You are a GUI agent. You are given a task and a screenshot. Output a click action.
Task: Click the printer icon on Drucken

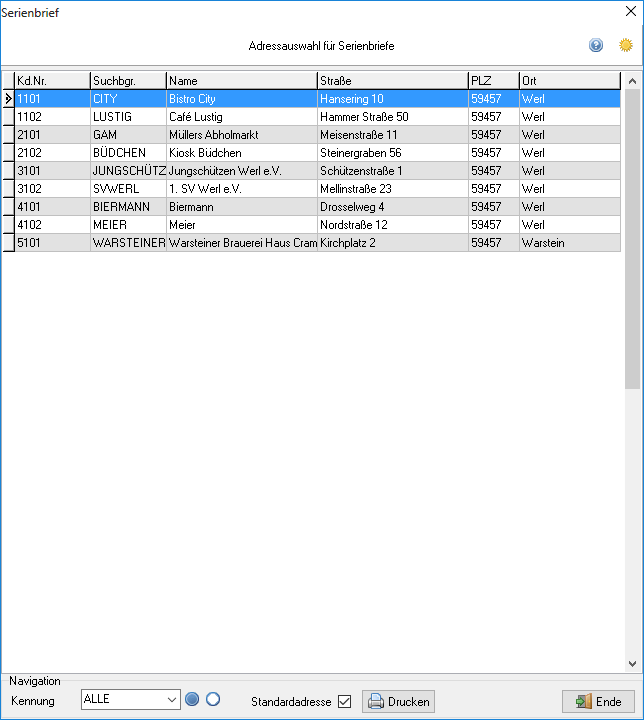pyautogui.click(x=376, y=701)
